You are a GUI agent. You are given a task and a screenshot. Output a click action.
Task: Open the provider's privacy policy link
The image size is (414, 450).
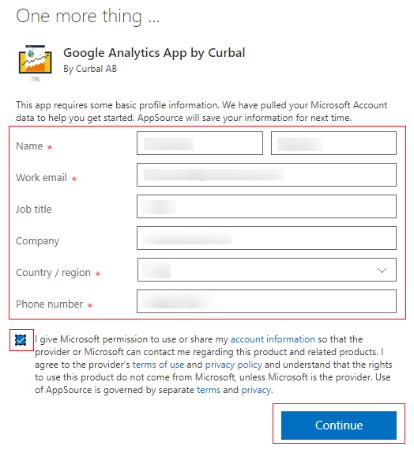[233, 365]
